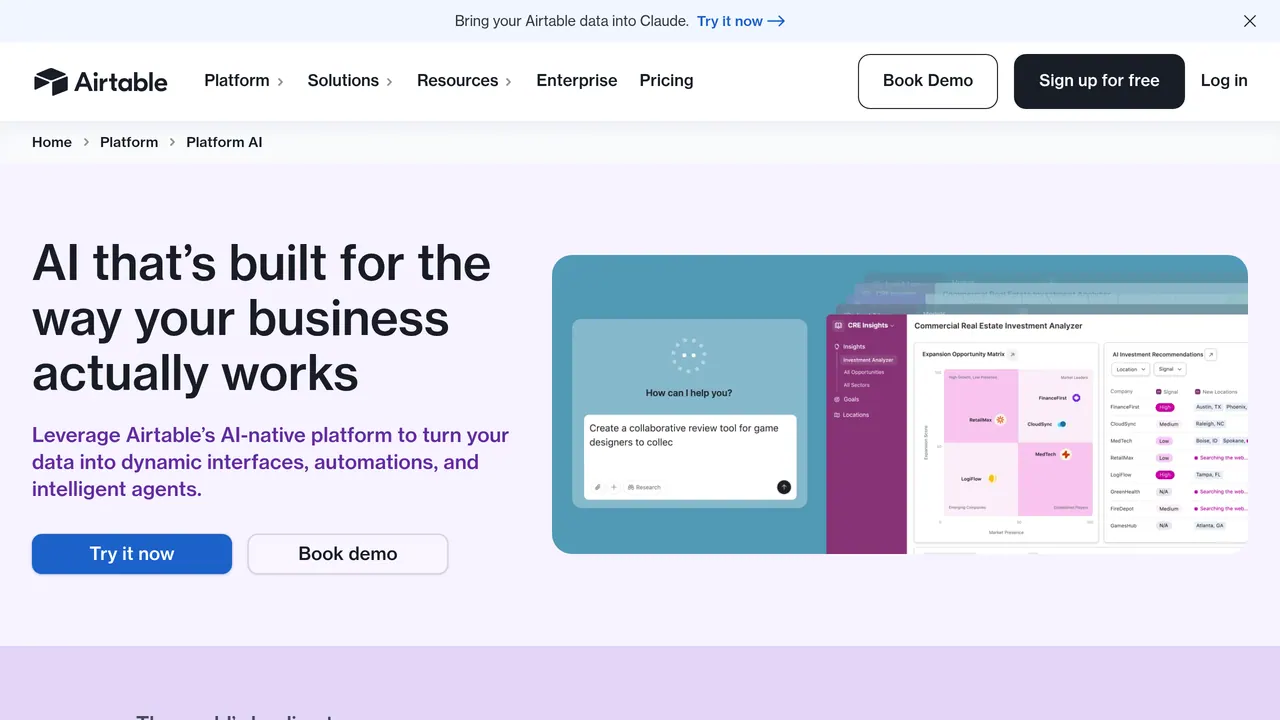Open the Try it now banner link
The image size is (1280, 720).
pyautogui.click(x=740, y=21)
